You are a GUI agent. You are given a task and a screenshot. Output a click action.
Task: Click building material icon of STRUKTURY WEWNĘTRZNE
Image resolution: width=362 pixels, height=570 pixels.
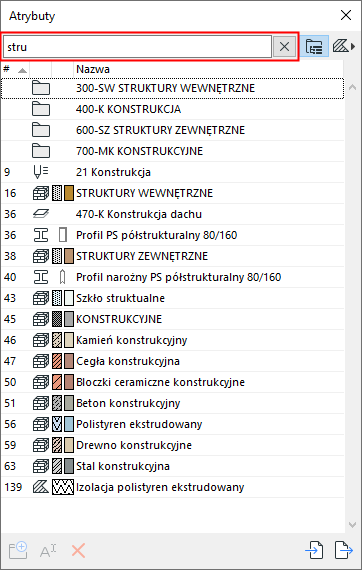(x=41, y=193)
